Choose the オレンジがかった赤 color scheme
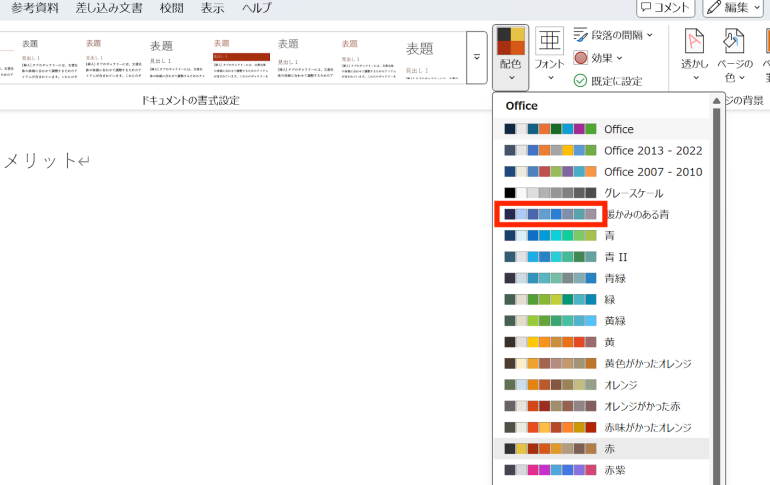This screenshot has width=770, height=485. tap(602, 406)
